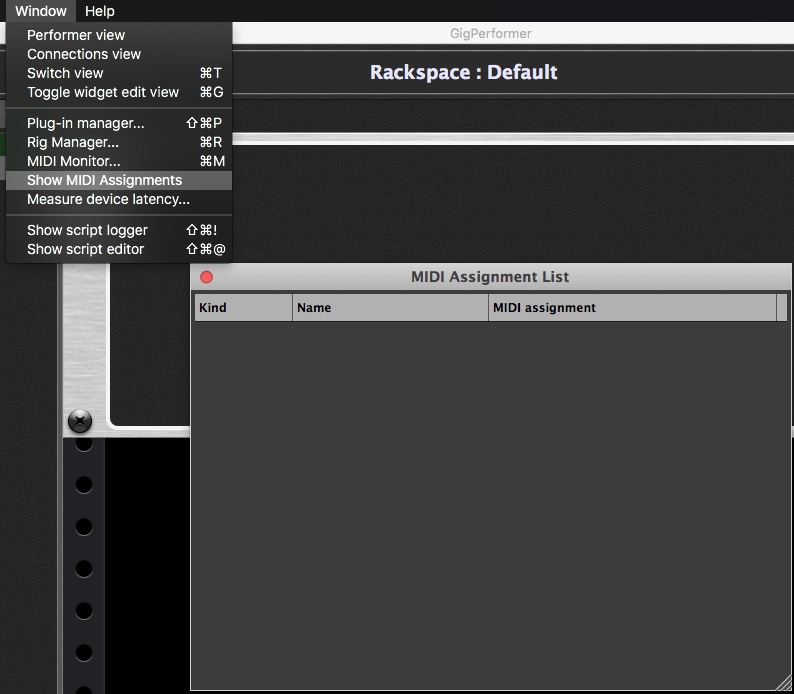Sort by the Kind column header
The height and width of the screenshot is (694, 794).
click(x=244, y=307)
